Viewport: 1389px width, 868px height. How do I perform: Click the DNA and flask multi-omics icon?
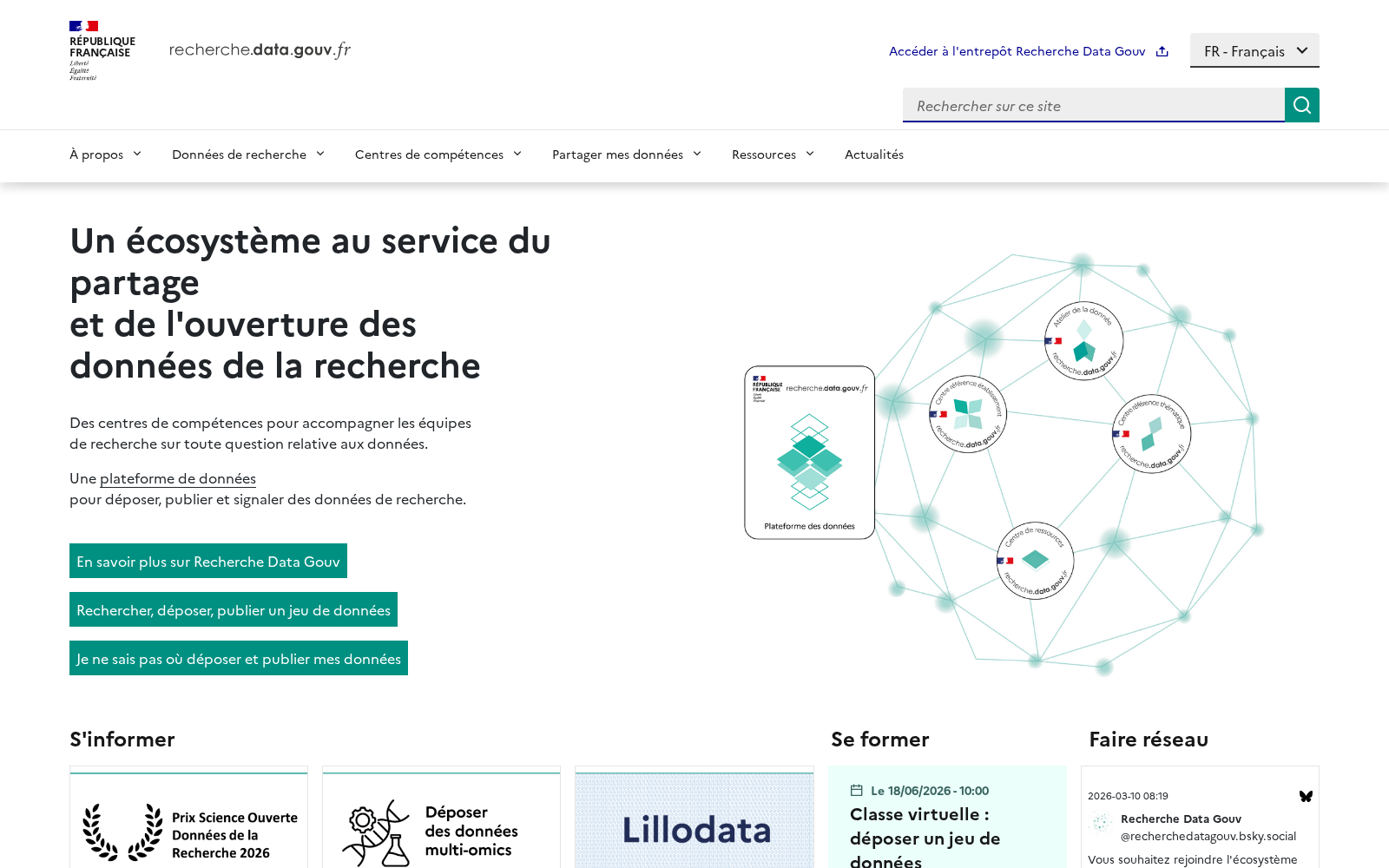point(375,833)
